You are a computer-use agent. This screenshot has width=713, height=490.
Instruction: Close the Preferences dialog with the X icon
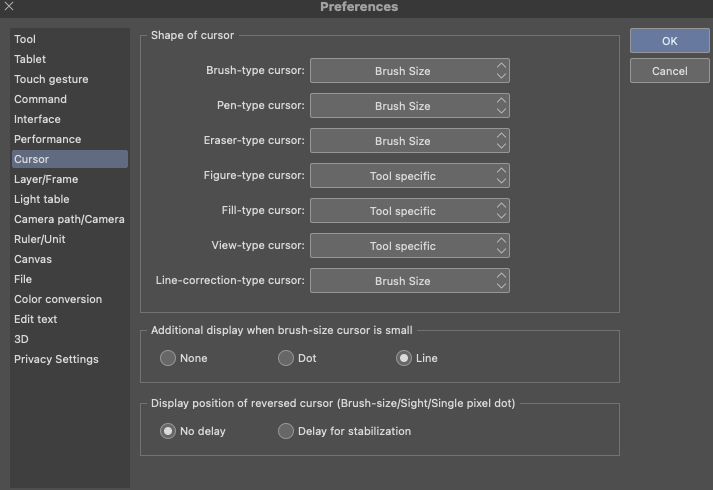[x=9, y=6]
